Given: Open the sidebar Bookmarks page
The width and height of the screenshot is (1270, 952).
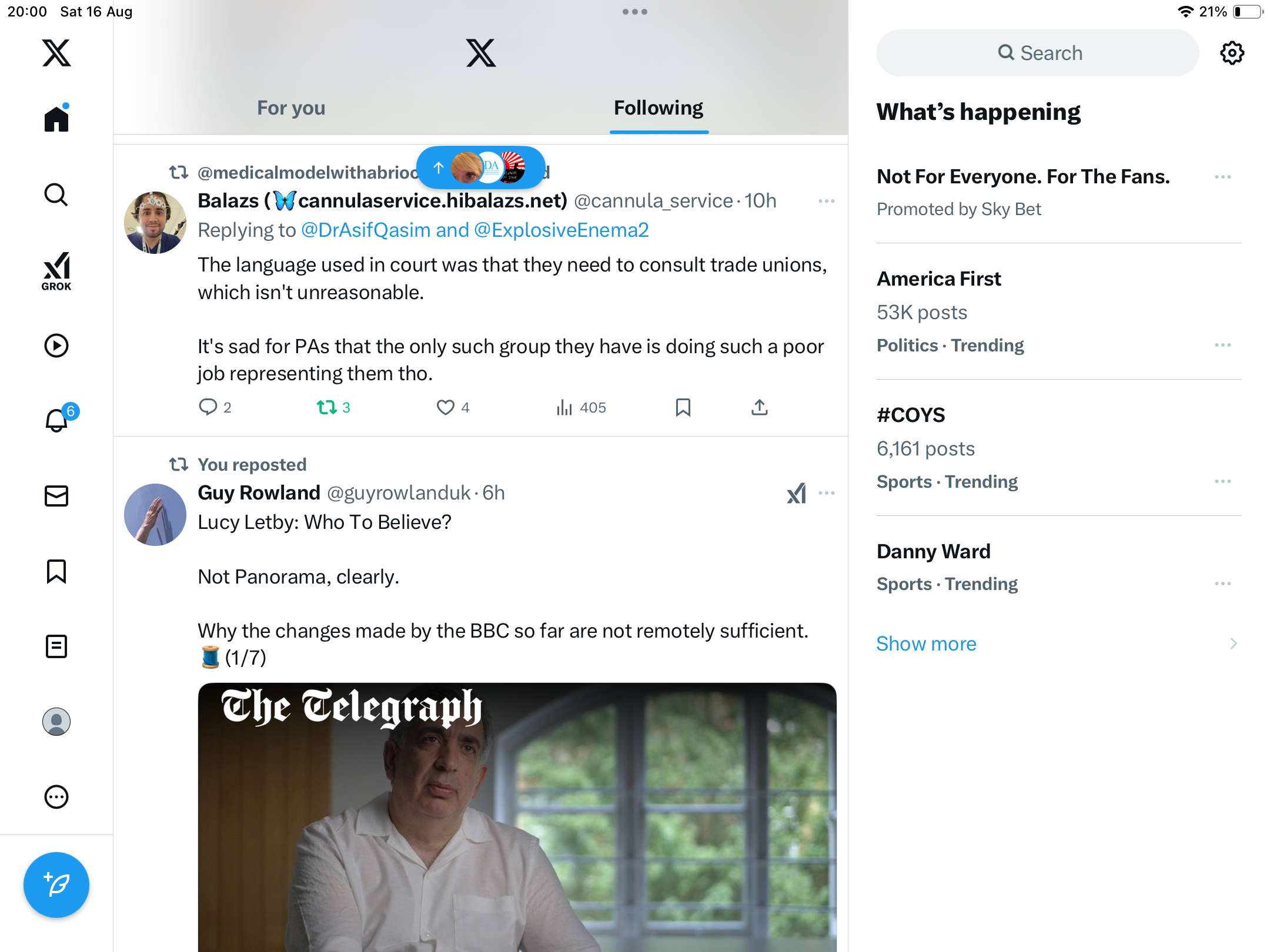Looking at the screenshot, I should pyautogui.click(x=56, y=571).
